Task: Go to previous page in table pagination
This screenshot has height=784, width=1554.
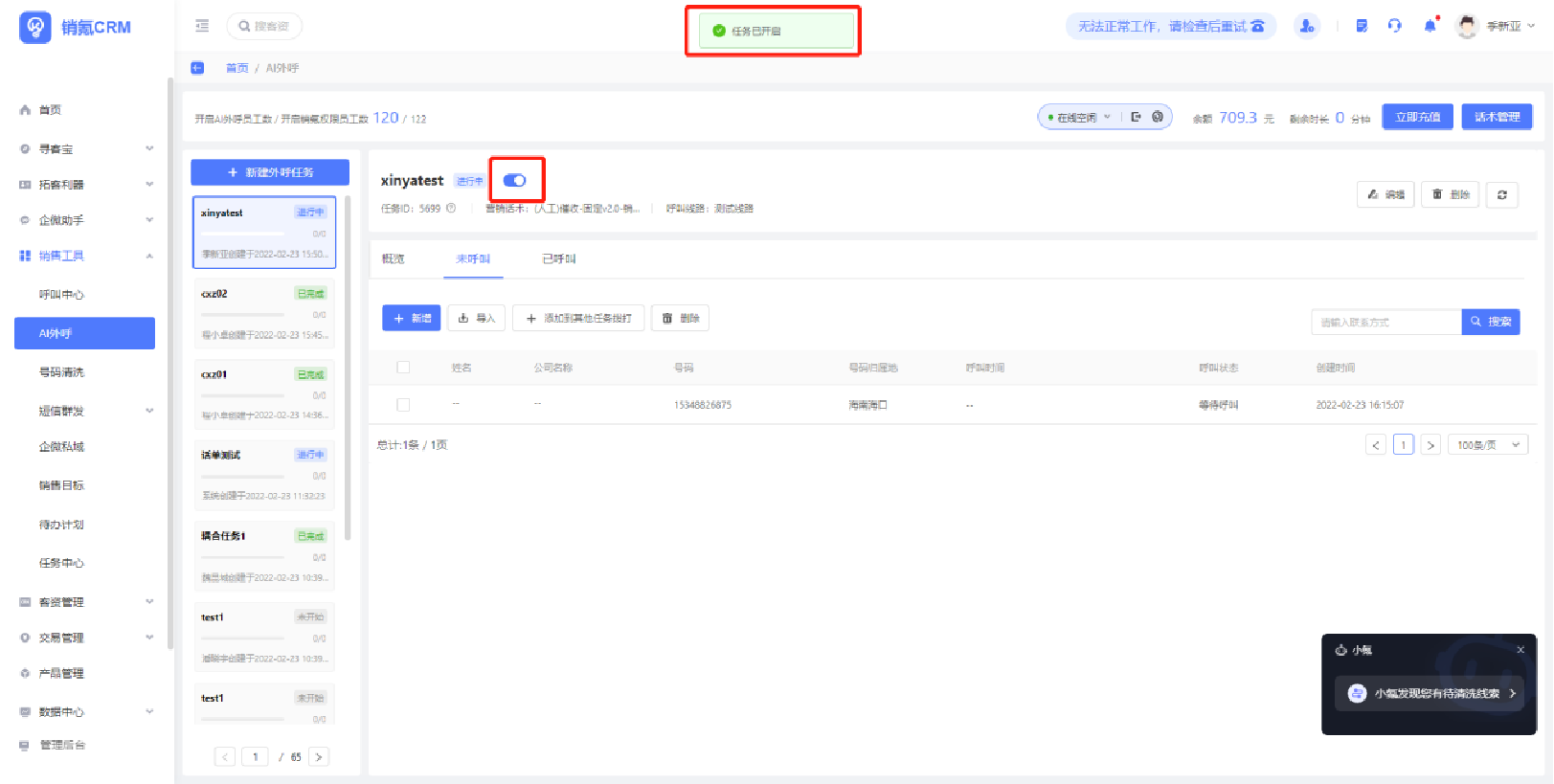Action: pos(1376,445)
